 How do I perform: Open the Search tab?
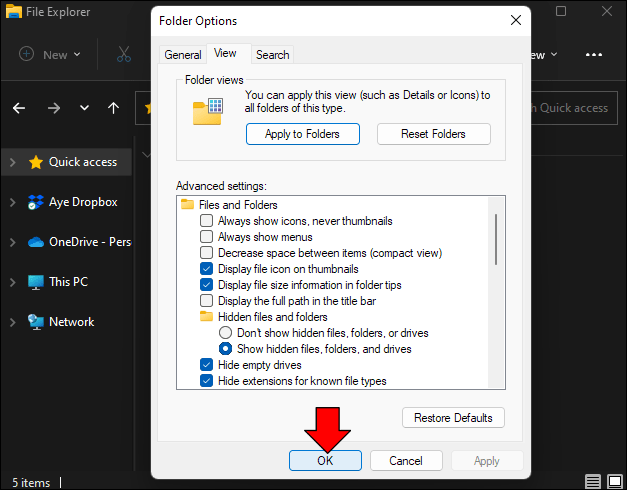[x=272, y=55]
